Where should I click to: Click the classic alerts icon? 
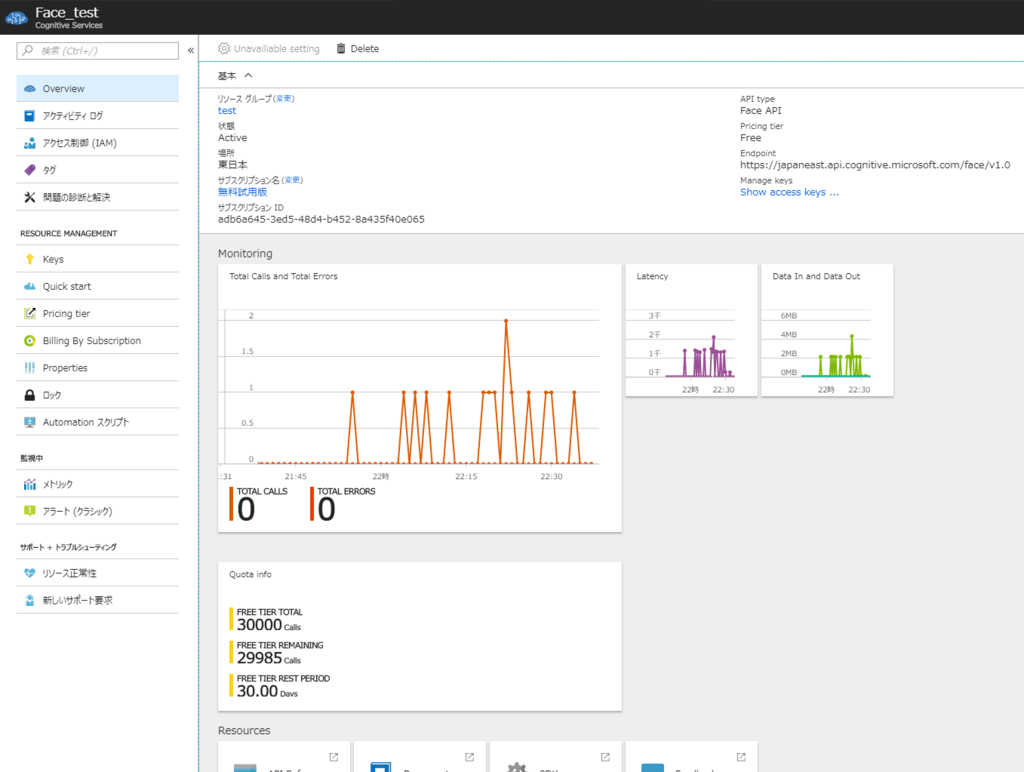[x=29, y=511]
